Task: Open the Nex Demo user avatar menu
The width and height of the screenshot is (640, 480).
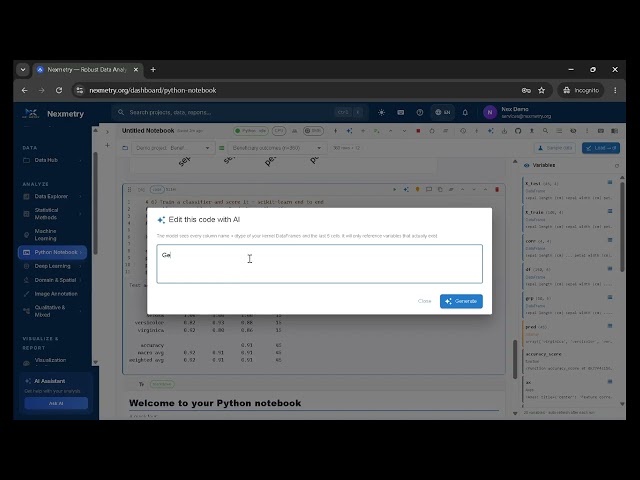Action: point(490,112)
